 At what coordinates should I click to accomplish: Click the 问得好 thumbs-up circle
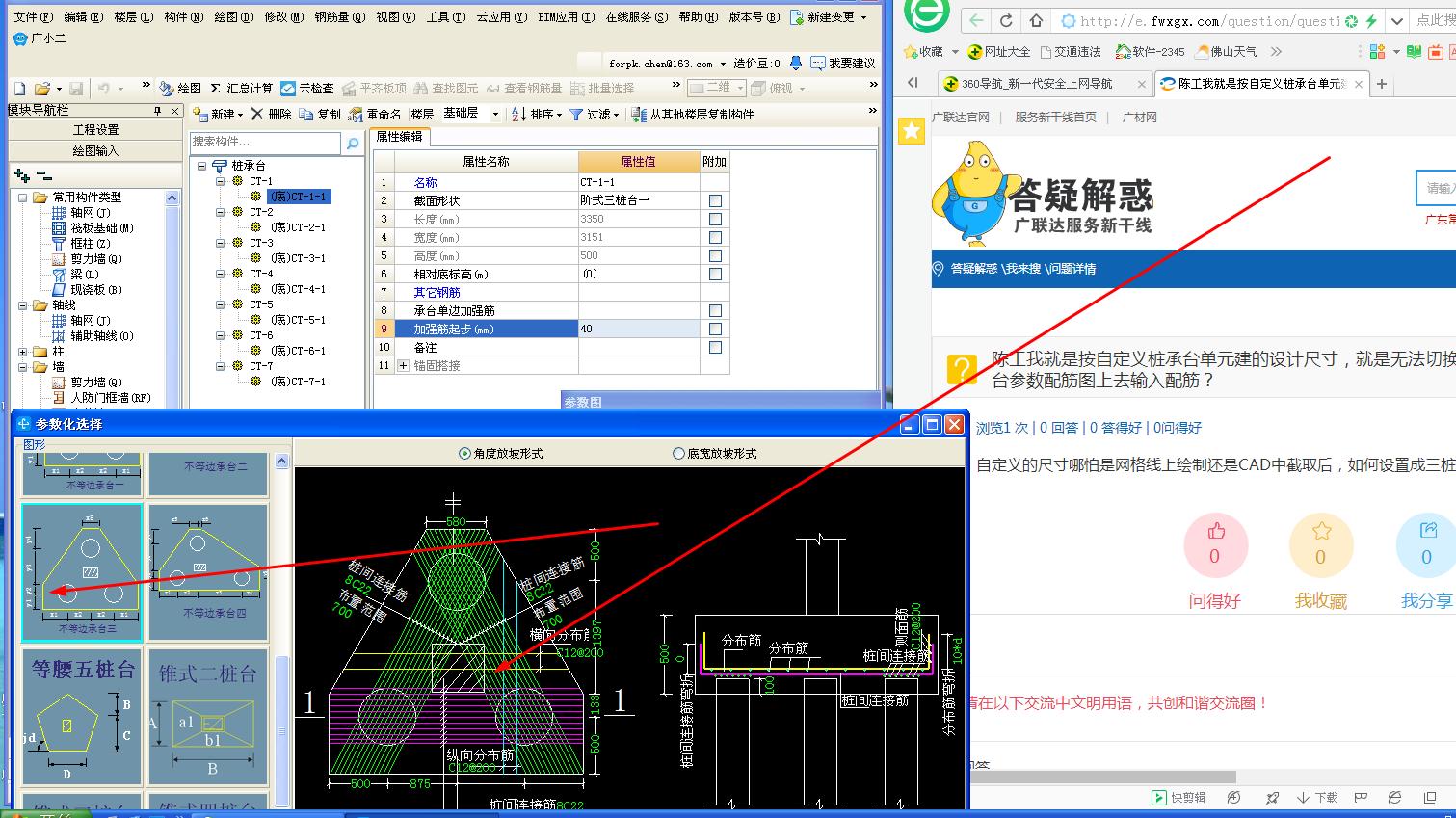[x=1215, y=546]
